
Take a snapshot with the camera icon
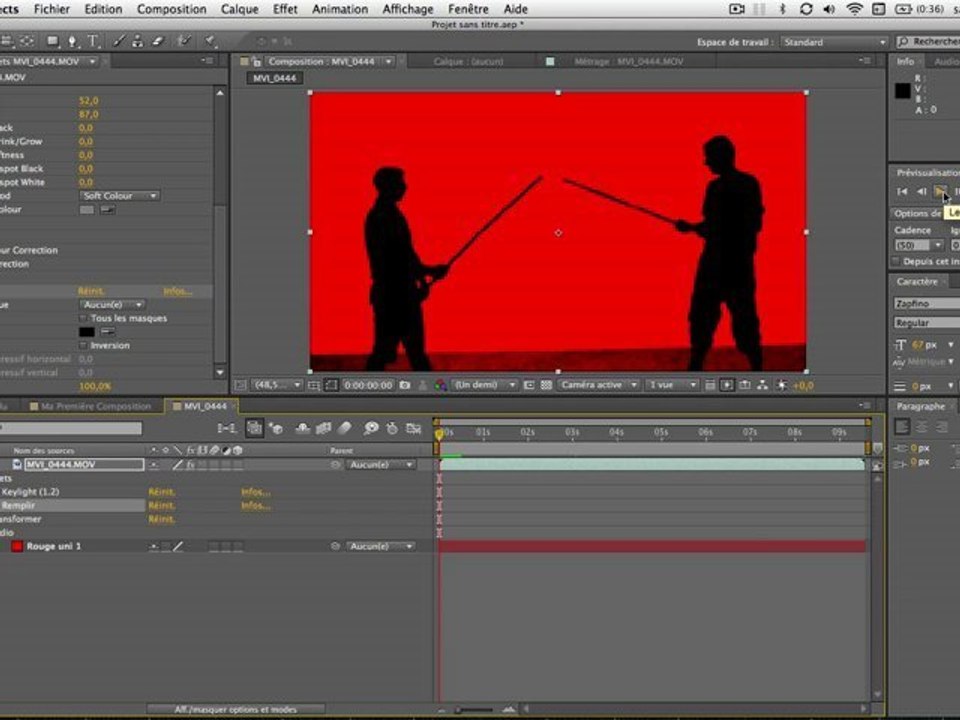(x=405, y=385)
